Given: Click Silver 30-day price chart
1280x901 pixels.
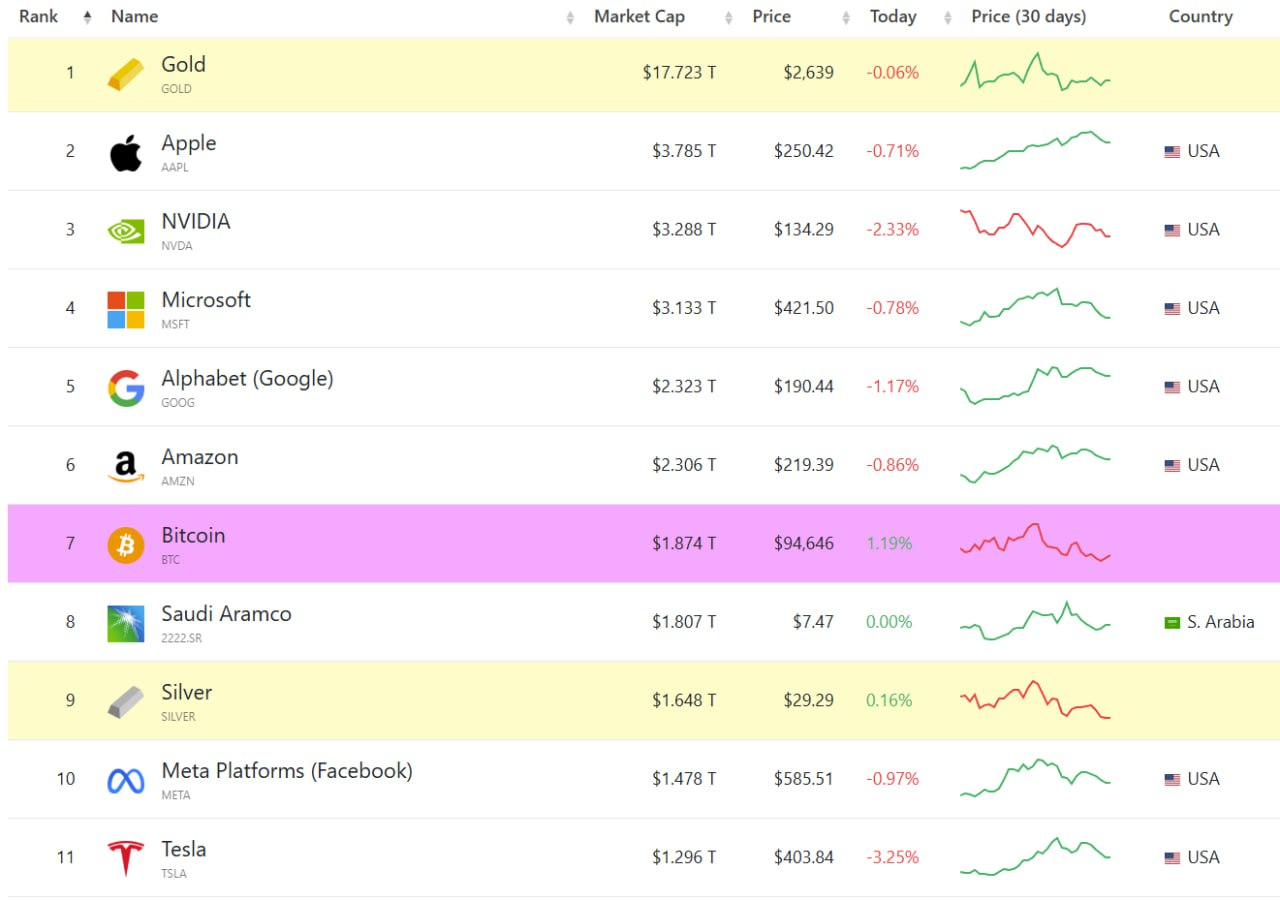Looking at the screenshot, I should 1035,700.
